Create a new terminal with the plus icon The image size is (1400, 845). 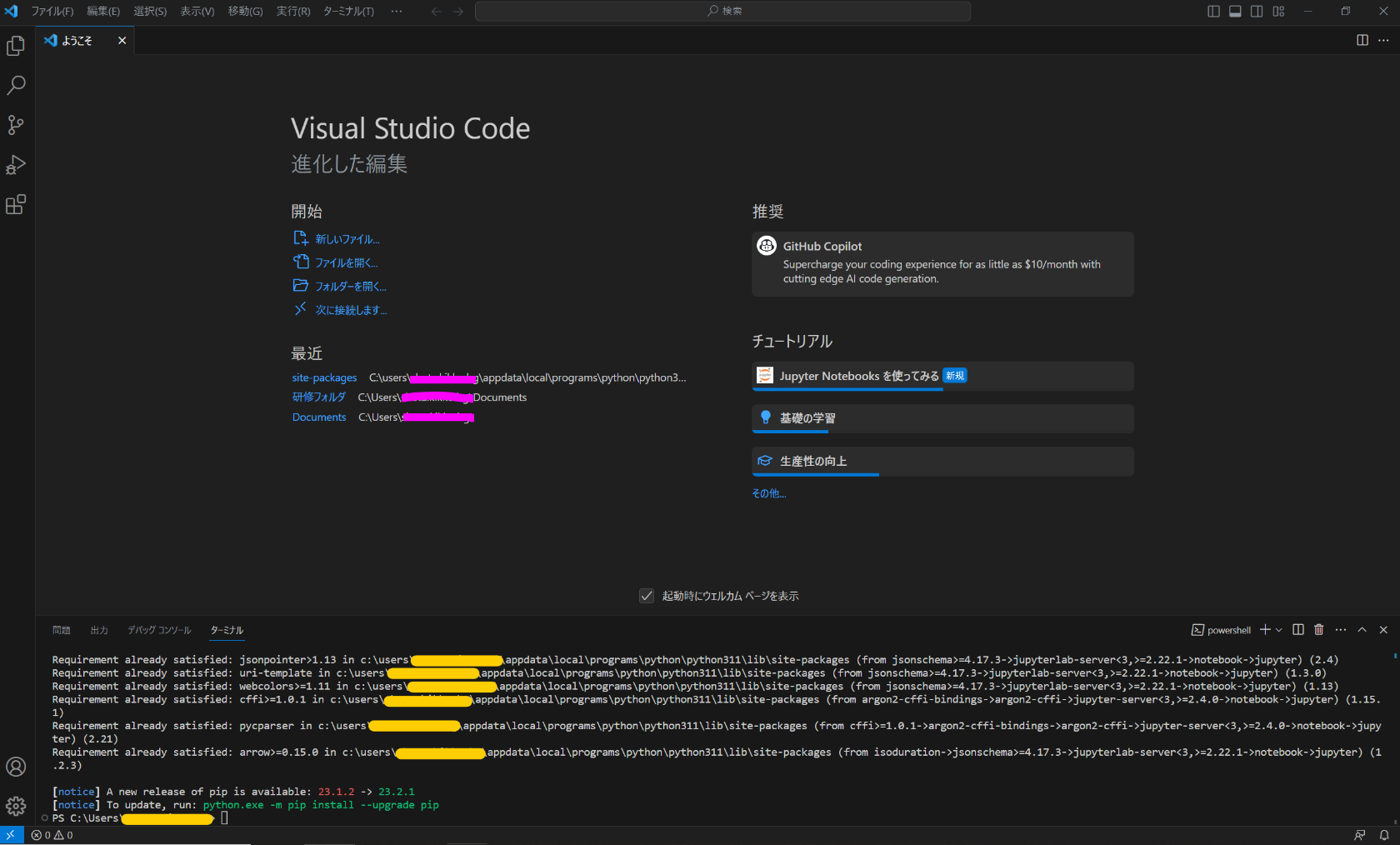click(x=1265, y=630)
